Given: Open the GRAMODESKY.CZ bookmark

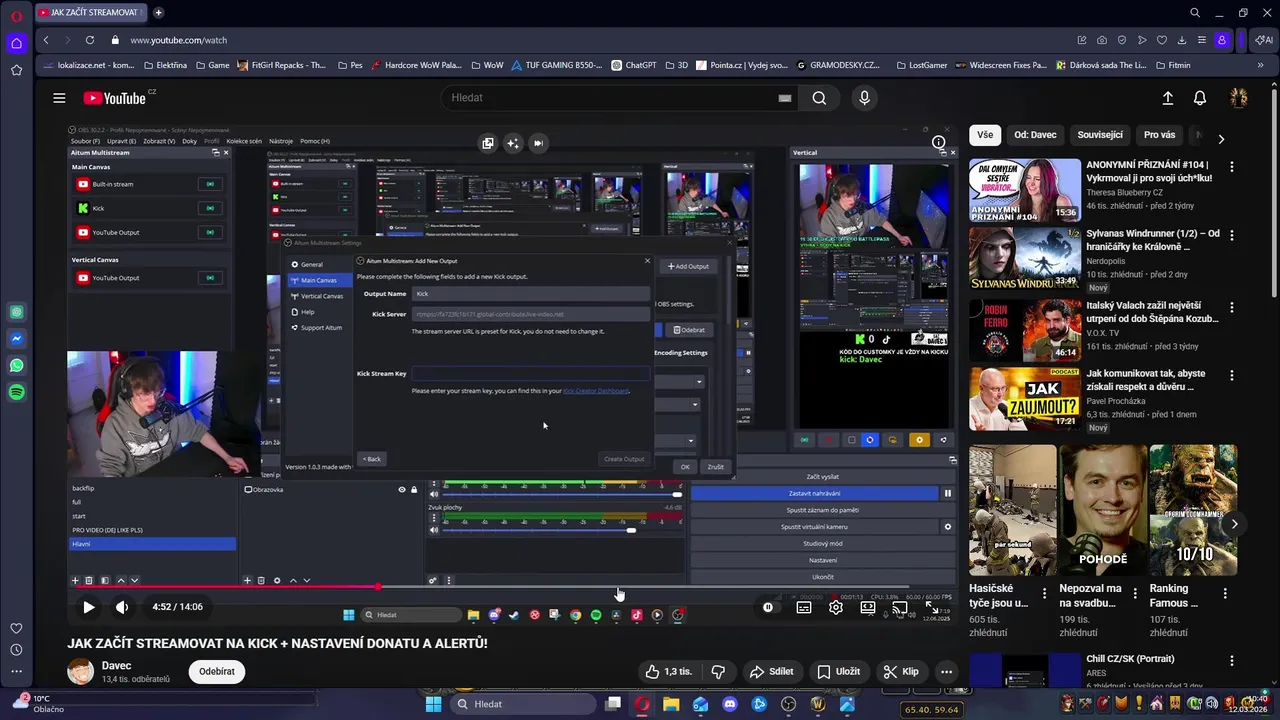Looking at the screenshot, I should click(x=837, y=65).
